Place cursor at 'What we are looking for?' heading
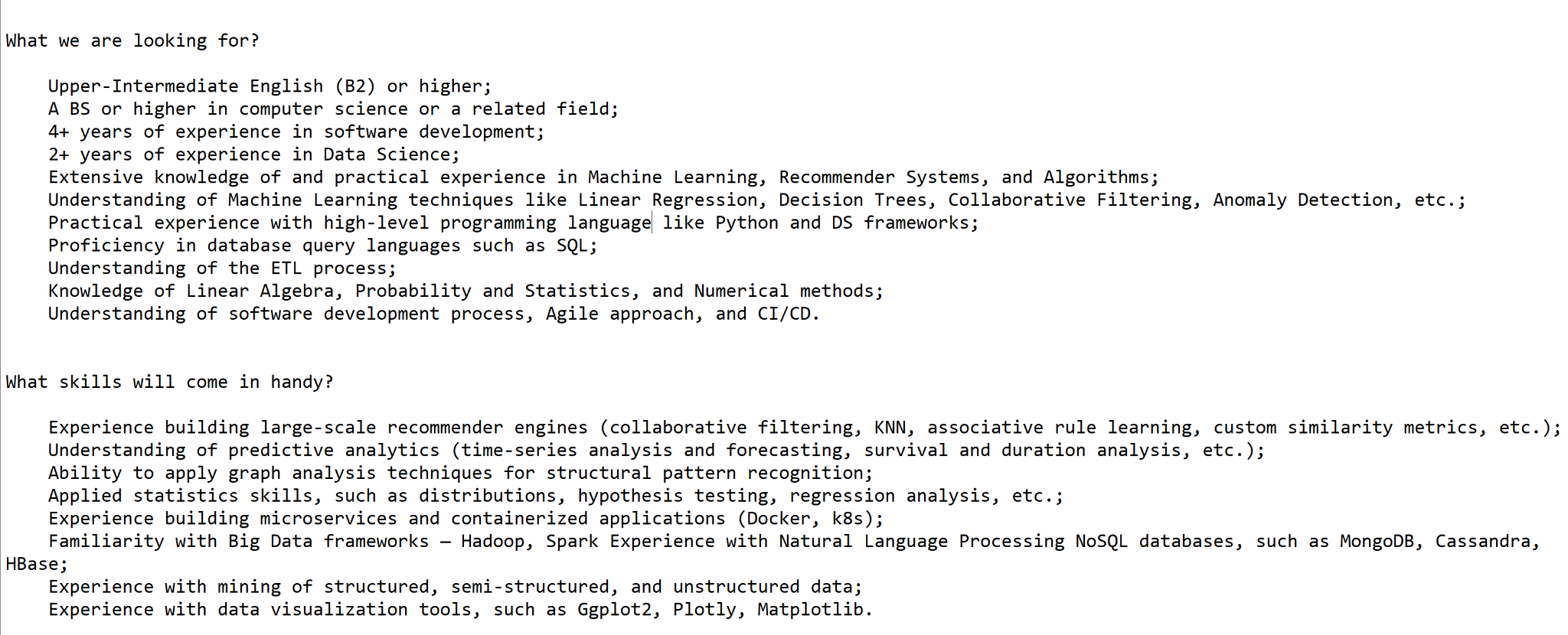This screenshot has height=635, width=1568. click(132, 41)
